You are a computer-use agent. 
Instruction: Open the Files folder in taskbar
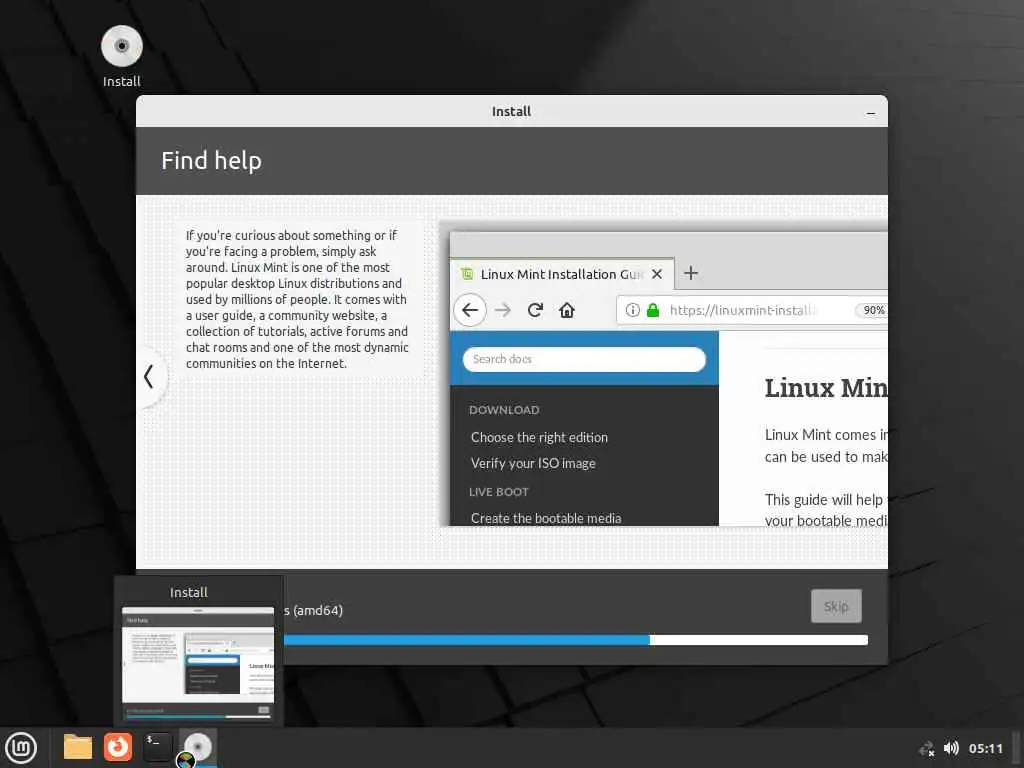tap(78, 747)
